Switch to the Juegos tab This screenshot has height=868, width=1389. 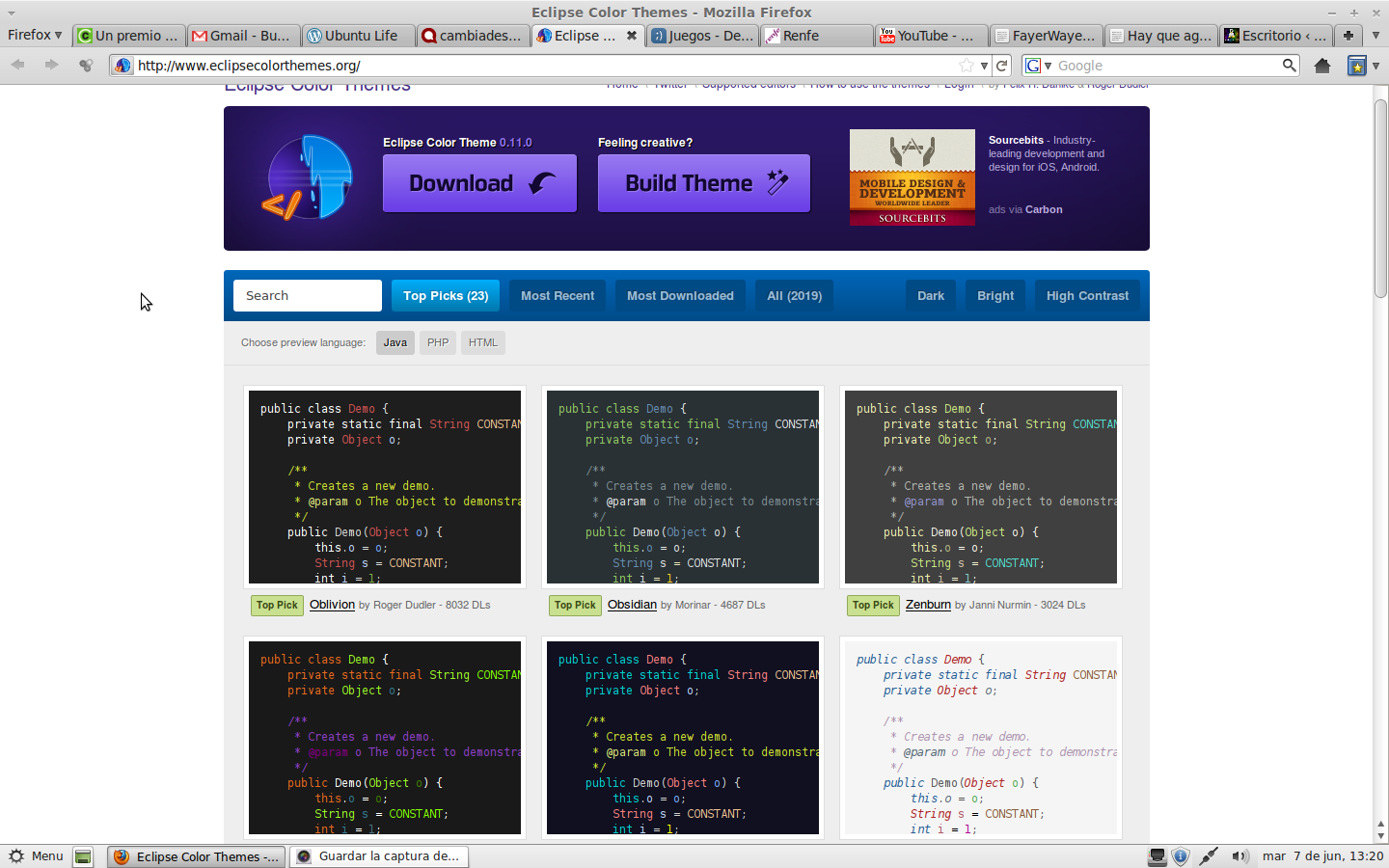[701, 36]
